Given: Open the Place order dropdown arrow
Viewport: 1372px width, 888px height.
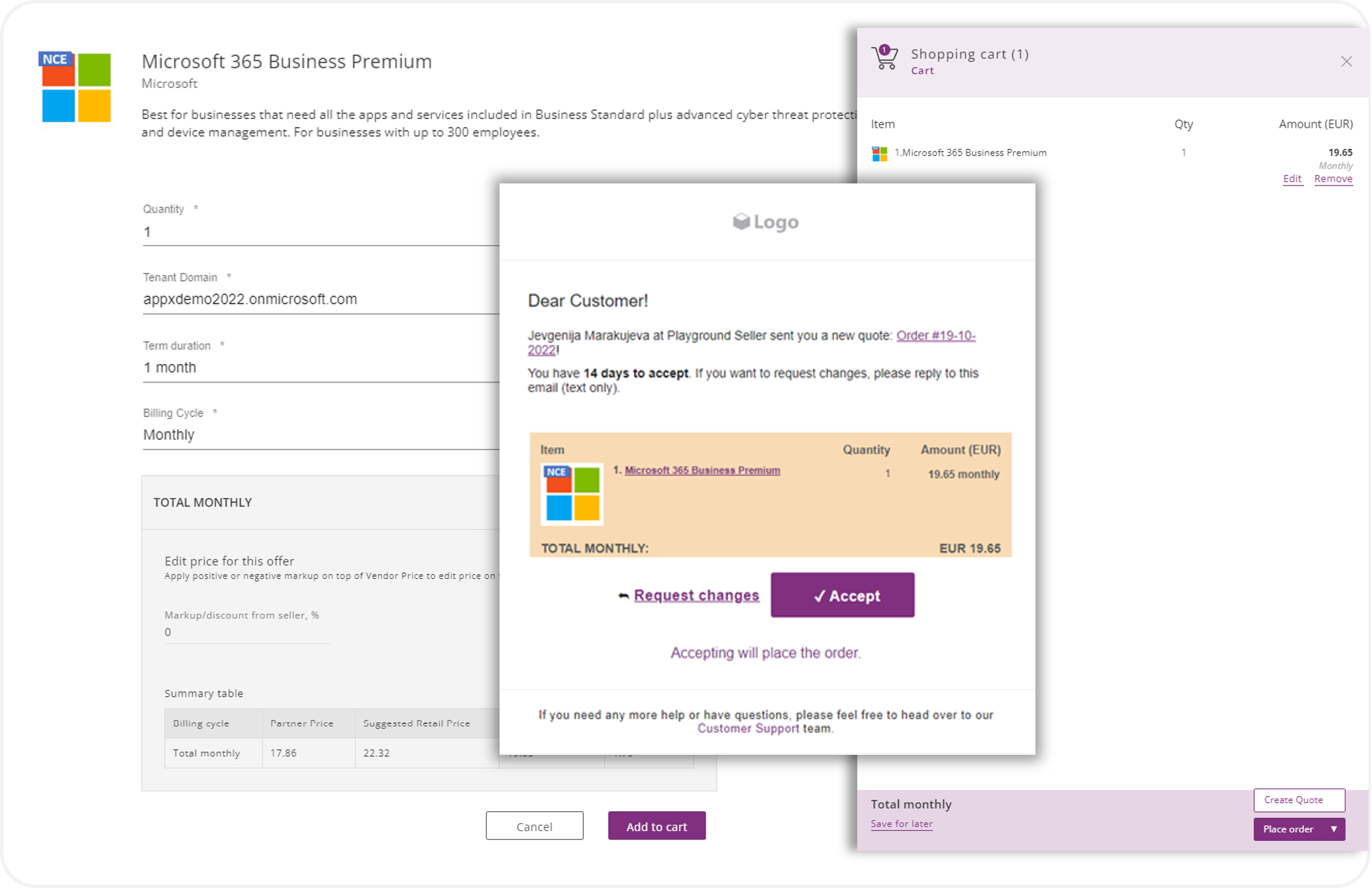Looking at the screenshot, I should (x=1334, y=829).
